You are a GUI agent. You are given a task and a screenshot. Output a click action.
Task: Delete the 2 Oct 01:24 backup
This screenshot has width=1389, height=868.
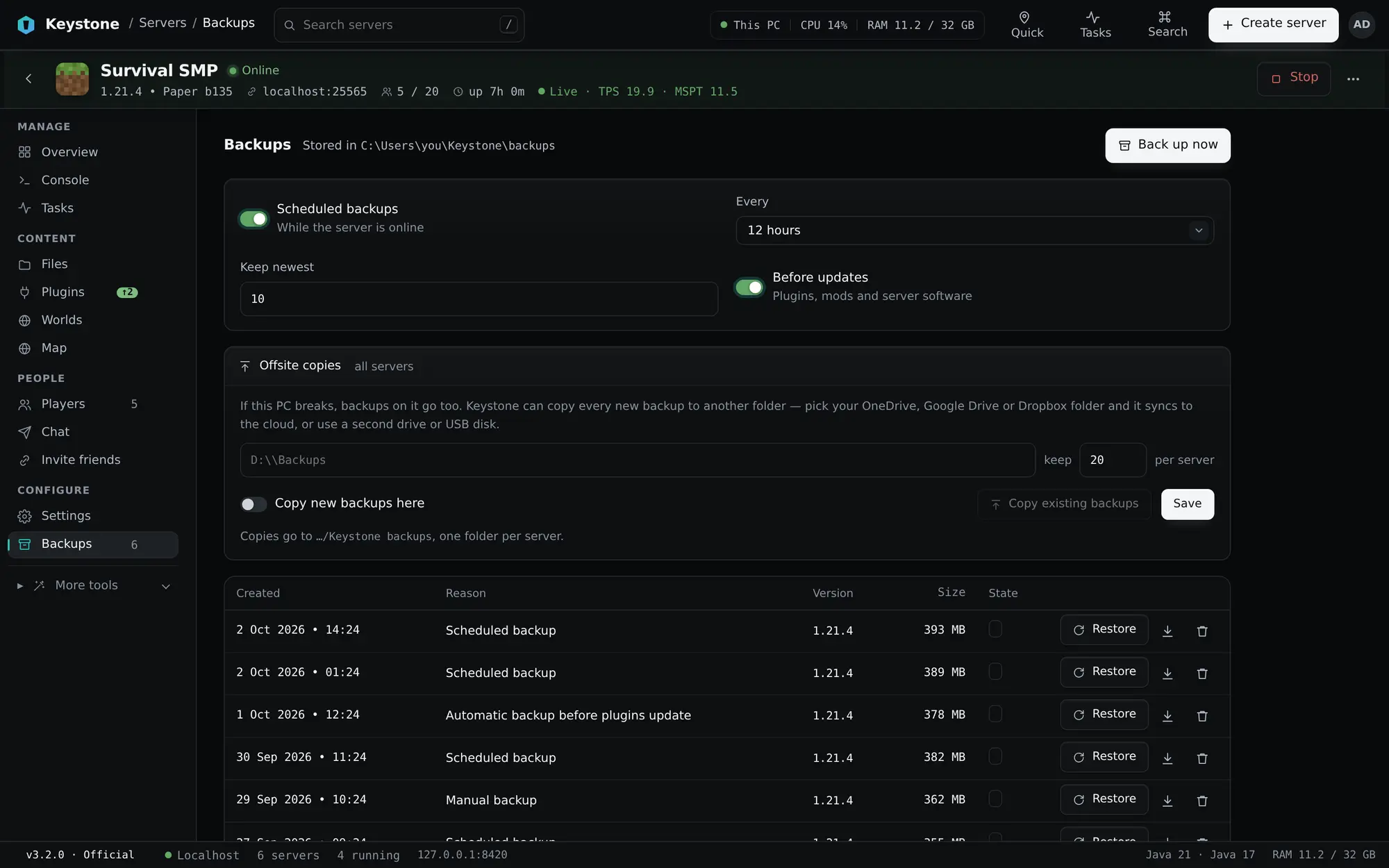(x=1202, y=673)
